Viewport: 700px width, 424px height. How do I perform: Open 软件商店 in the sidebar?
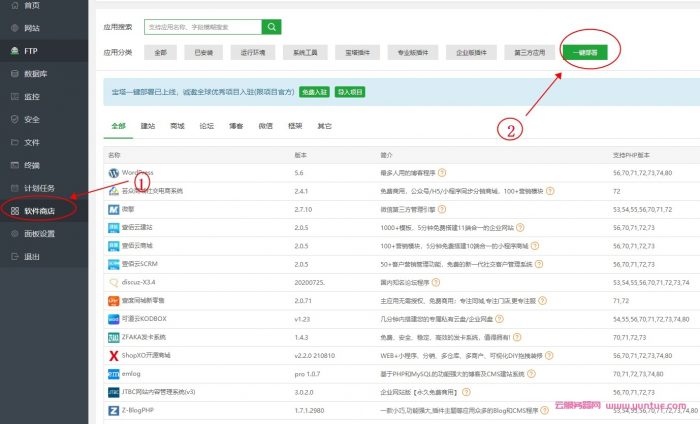pyautogui.click(x=39, y=211)
